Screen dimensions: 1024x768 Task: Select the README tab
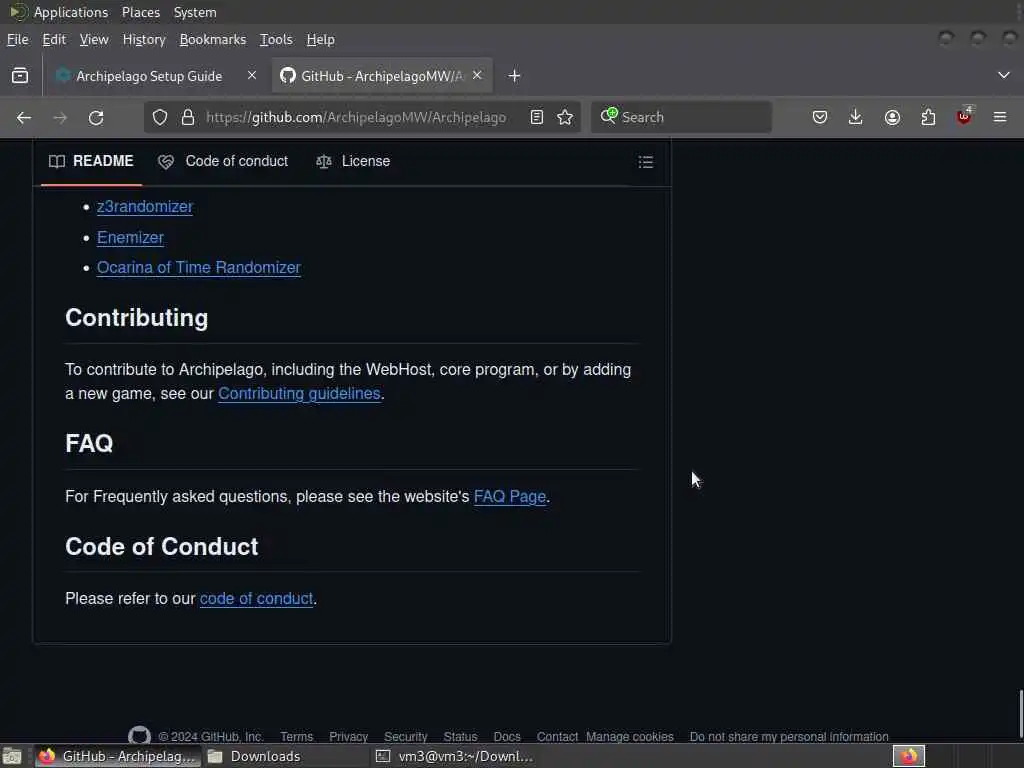pos(91,161)
